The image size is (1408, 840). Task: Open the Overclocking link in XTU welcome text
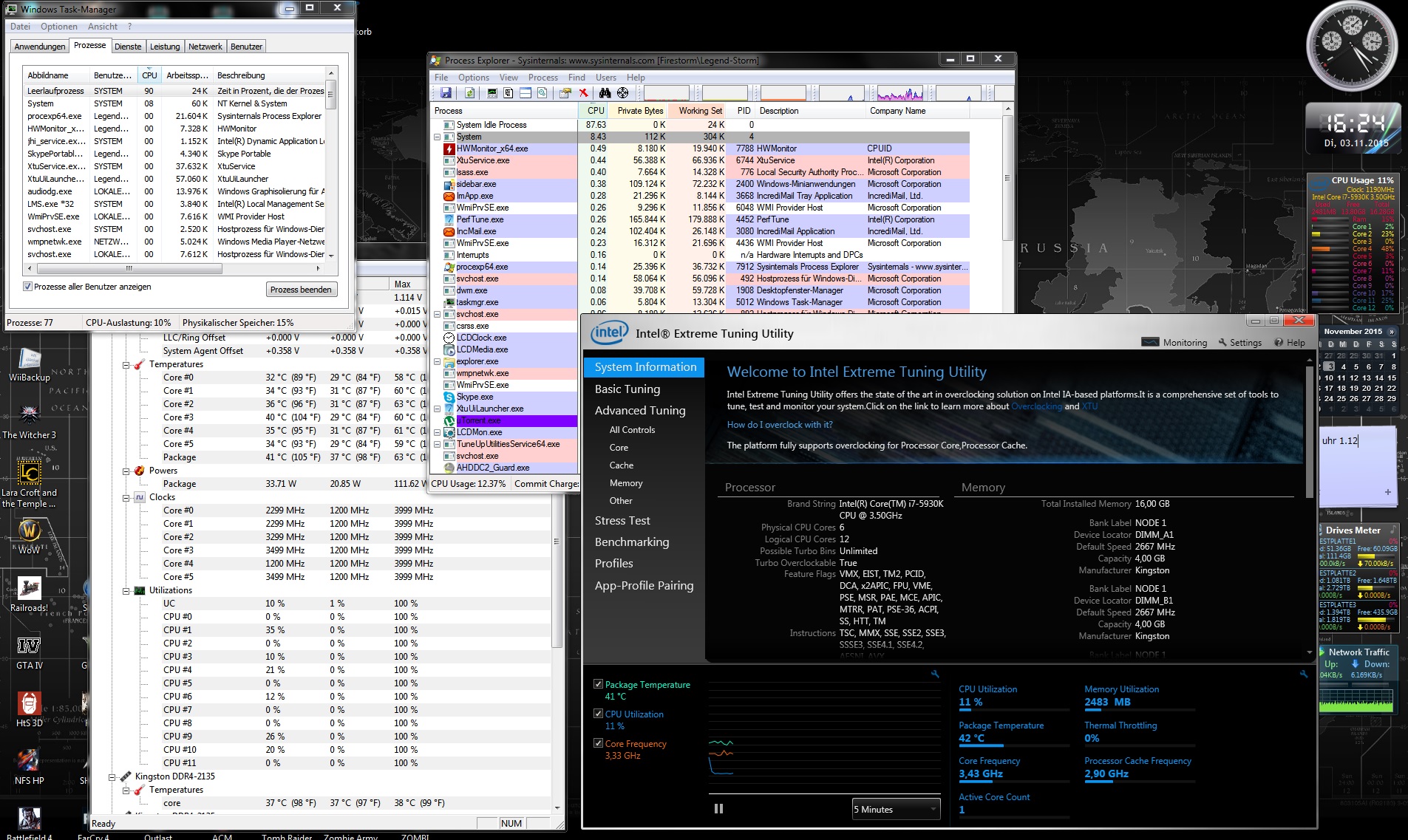point(1036,406)
